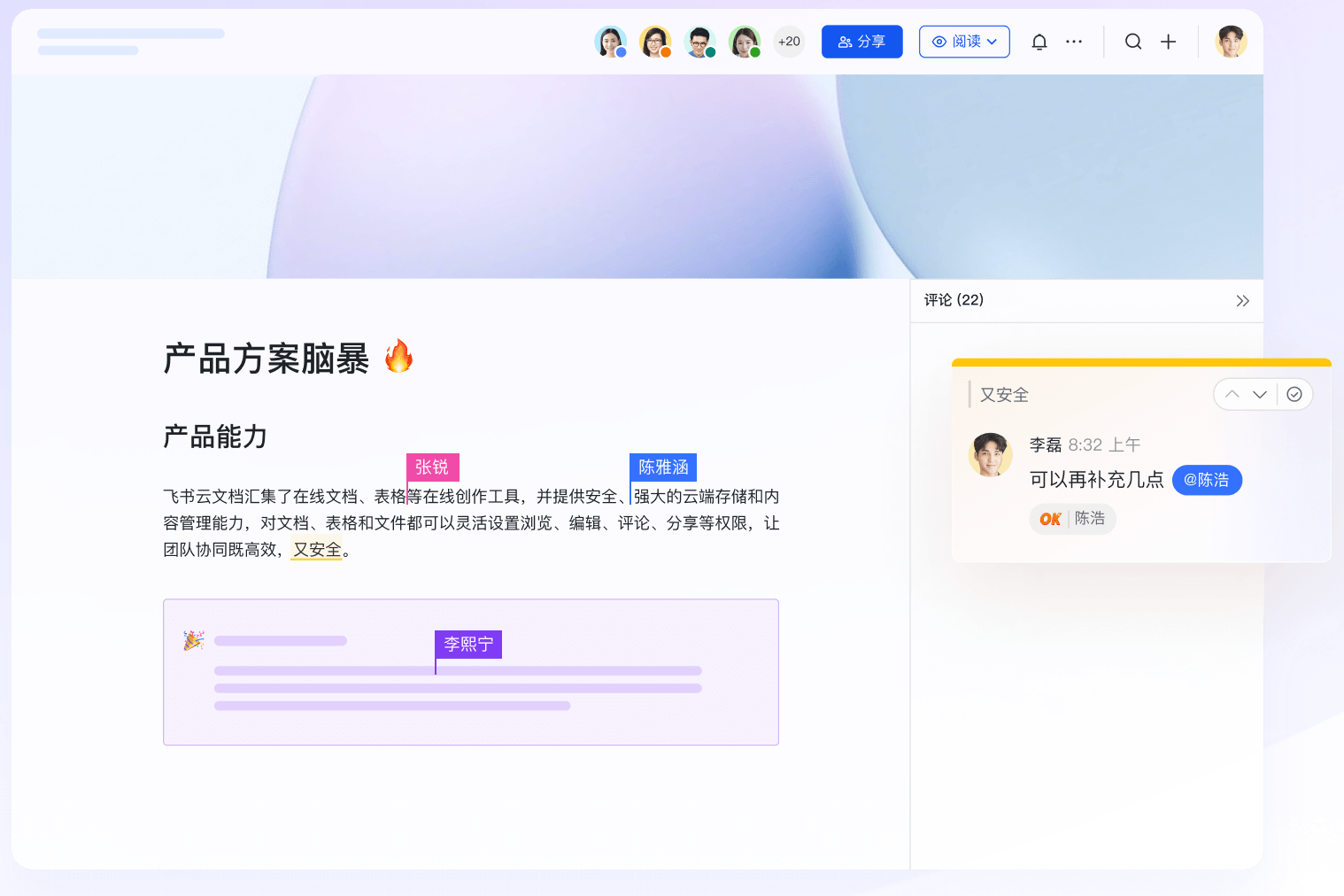The width and height of the screenshot is (1344, 896).
Task: Click the quoted text 又安全 in comment card
Action: tap(1004, 395)
